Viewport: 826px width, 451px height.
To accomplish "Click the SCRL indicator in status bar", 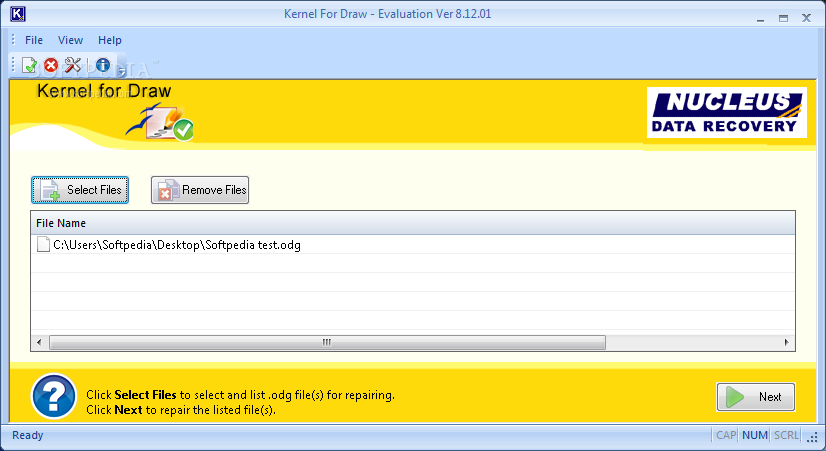I will pyautogui.click(x=786, y=435).
